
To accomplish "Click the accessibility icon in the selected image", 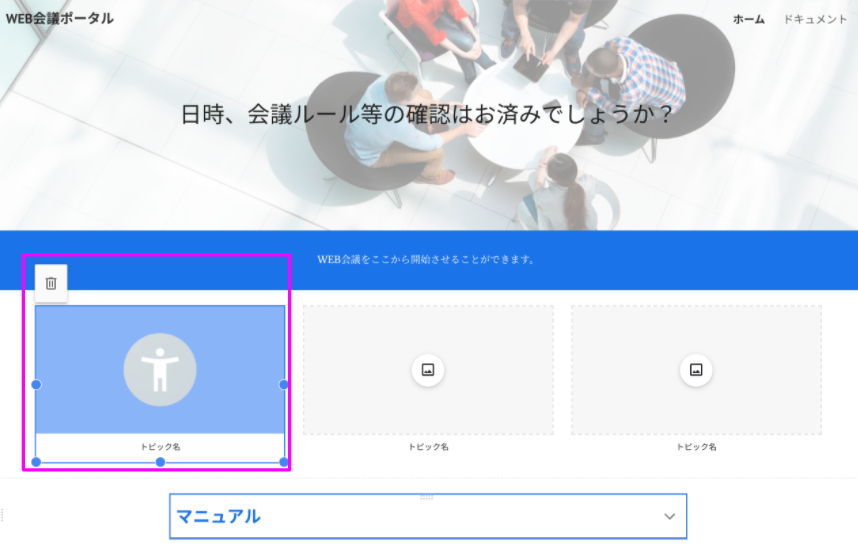I will tap(160, 370).
